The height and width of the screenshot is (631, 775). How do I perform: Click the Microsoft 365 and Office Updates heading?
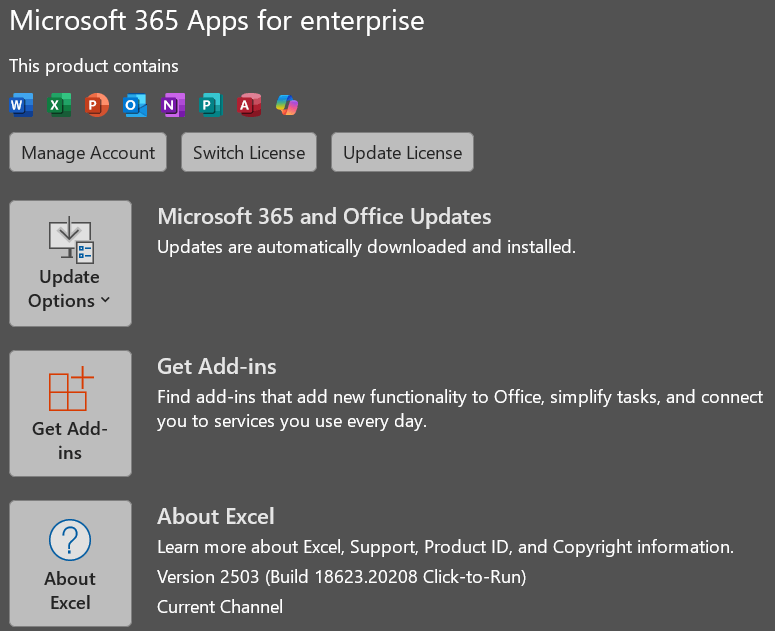(324, 217)
